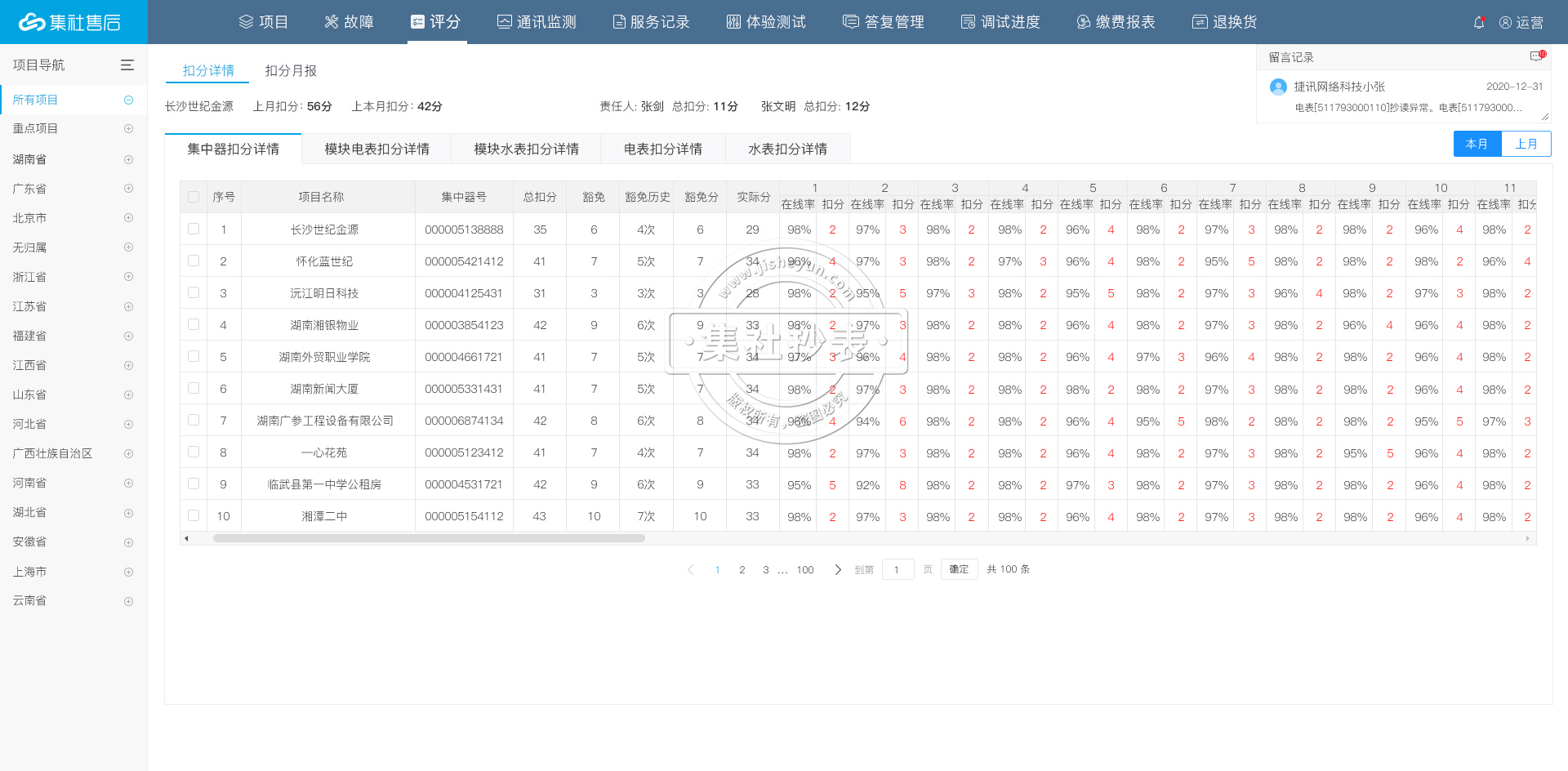Expand the 广东省 project group

[x=128, y=189]
